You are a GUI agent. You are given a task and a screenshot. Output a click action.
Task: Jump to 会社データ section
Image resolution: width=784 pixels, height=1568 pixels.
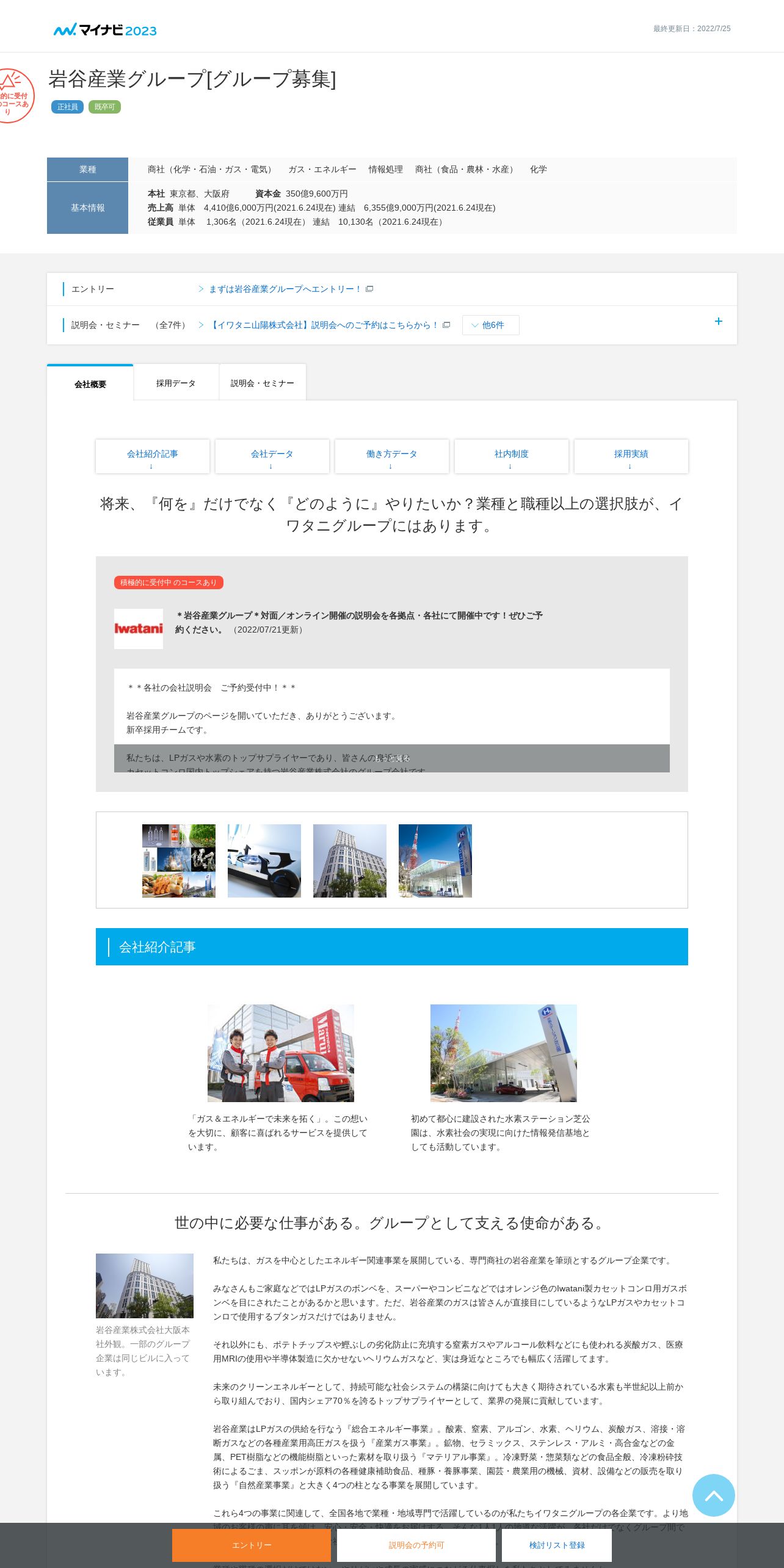[x=272, y=456]
